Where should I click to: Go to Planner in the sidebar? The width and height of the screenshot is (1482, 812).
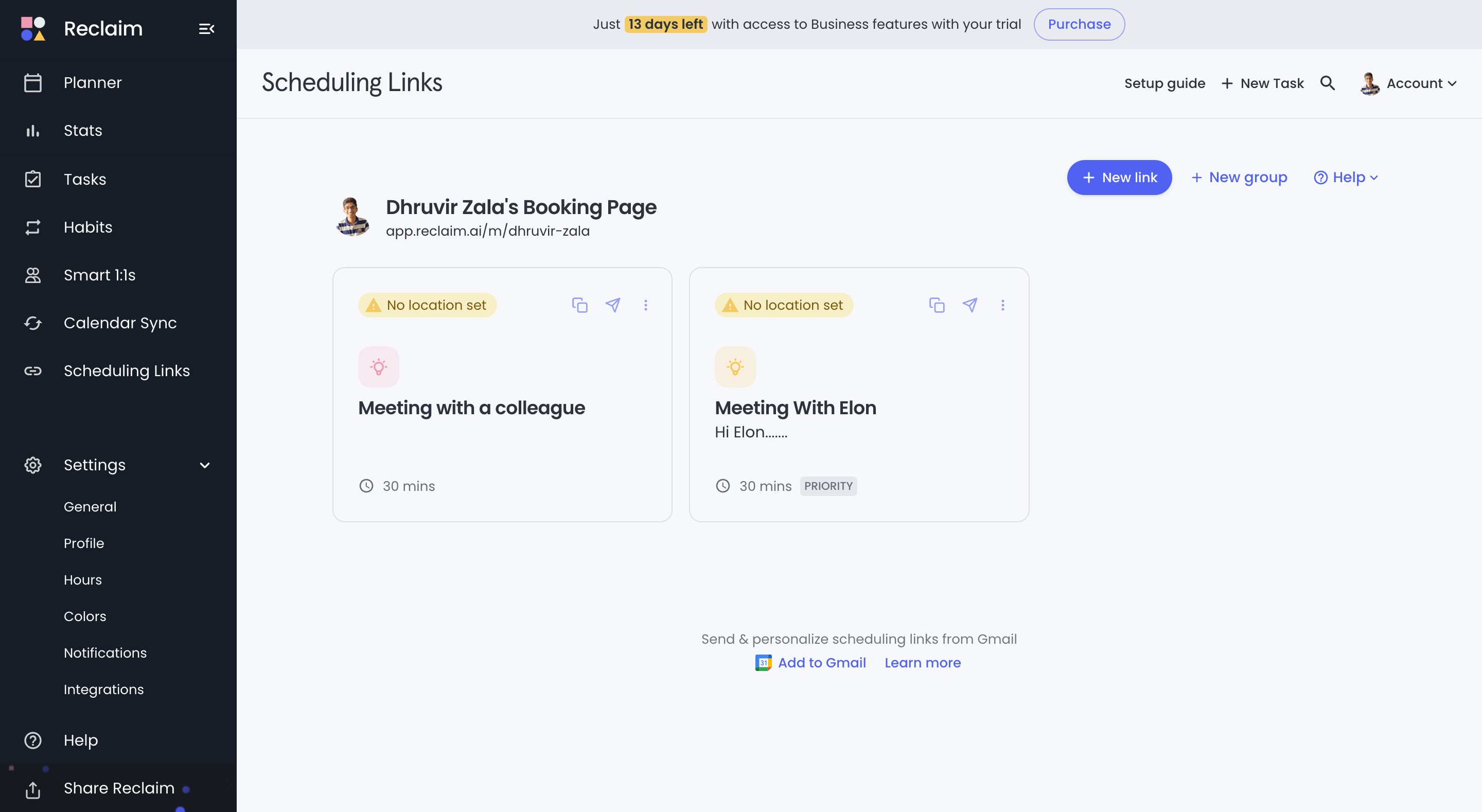pos(93,82)
